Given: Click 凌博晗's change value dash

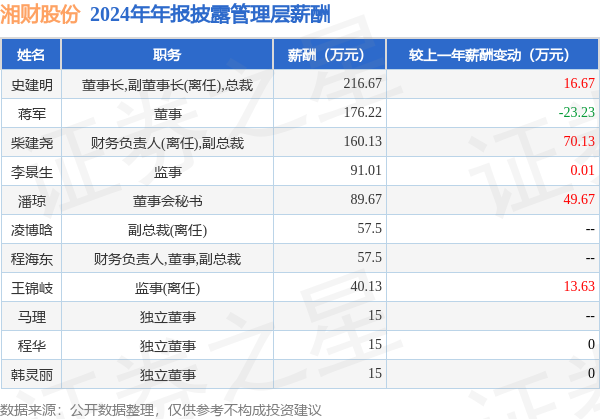Looking at the screenshot, I should [590, 230].
